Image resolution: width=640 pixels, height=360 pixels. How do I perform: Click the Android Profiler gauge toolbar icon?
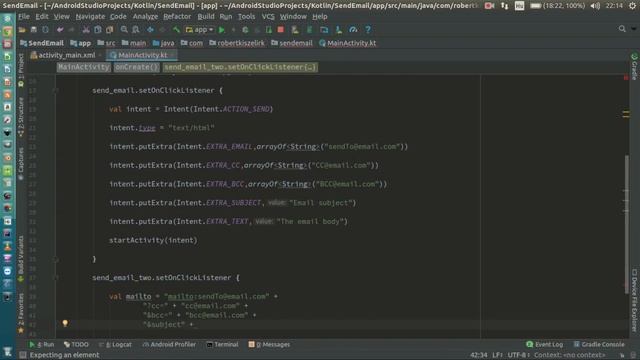[x=353, y=30]
